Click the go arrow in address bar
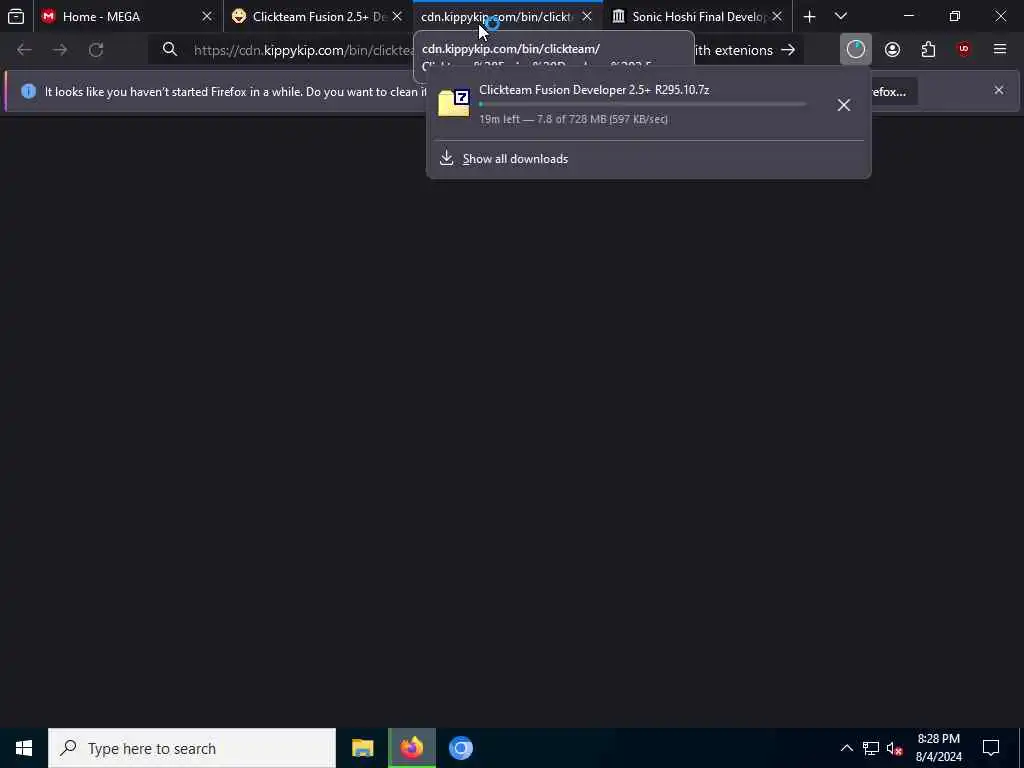The width and height of the screenshot is (1024, 768). pos(788,50)
